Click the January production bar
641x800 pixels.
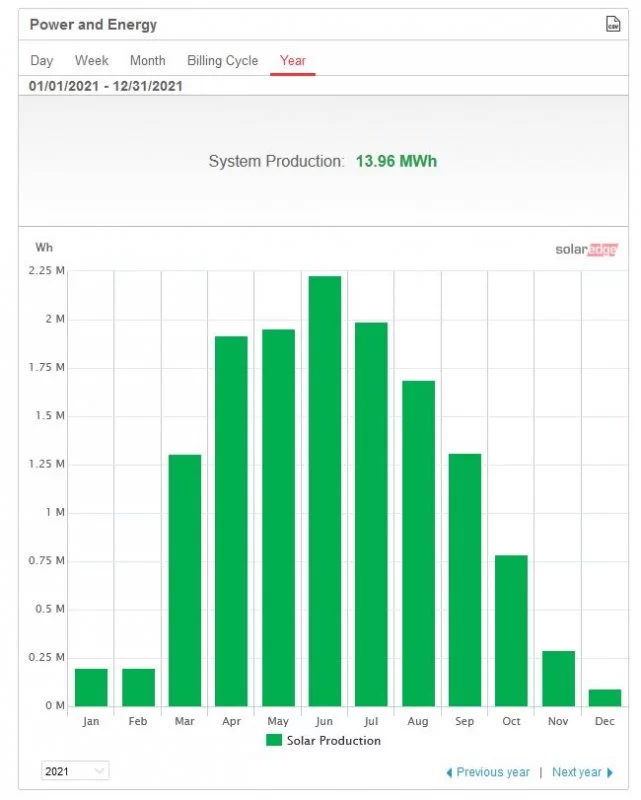(91, 687)
